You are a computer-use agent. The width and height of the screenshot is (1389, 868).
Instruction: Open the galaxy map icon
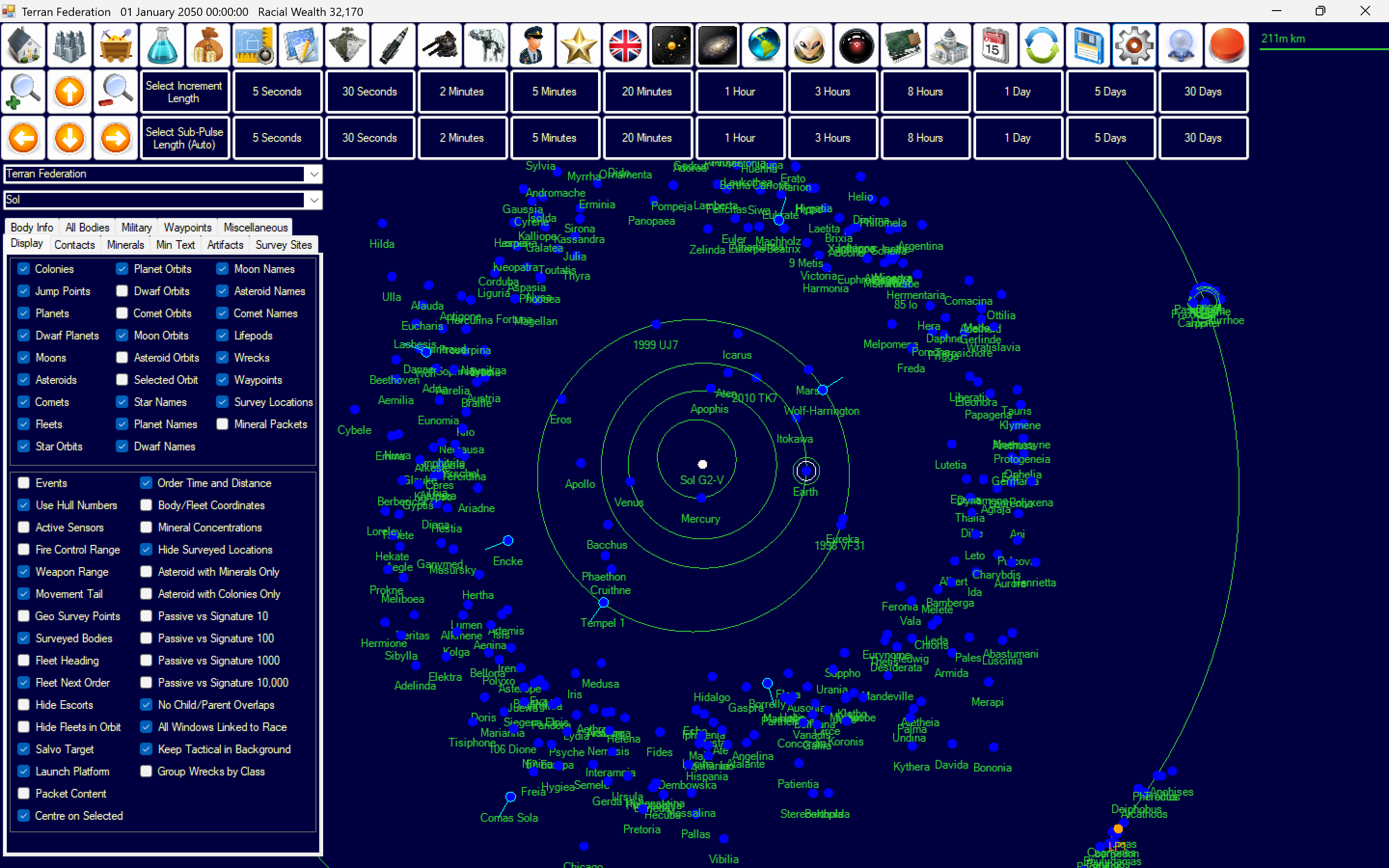tap(718, 45)
